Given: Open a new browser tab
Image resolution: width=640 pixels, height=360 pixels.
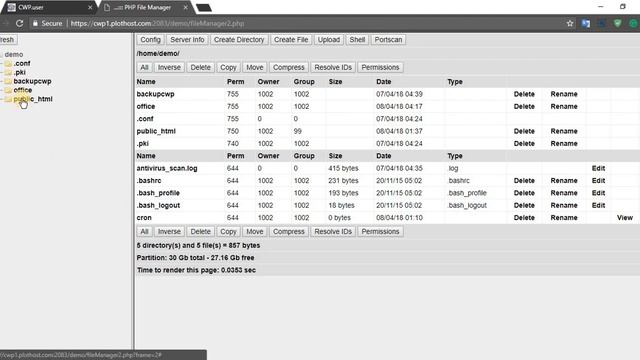Looking at the screenshot, I should [x=204, y=8].
